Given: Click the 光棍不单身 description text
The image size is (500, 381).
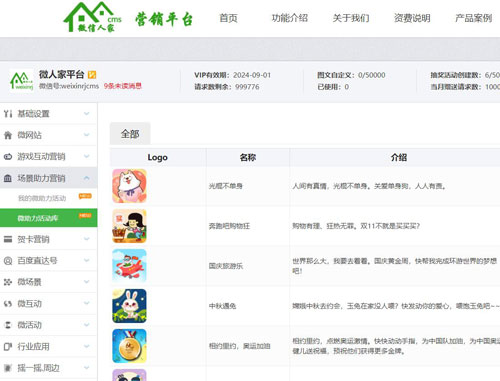Looking at the screenshot, I should 369,186.
